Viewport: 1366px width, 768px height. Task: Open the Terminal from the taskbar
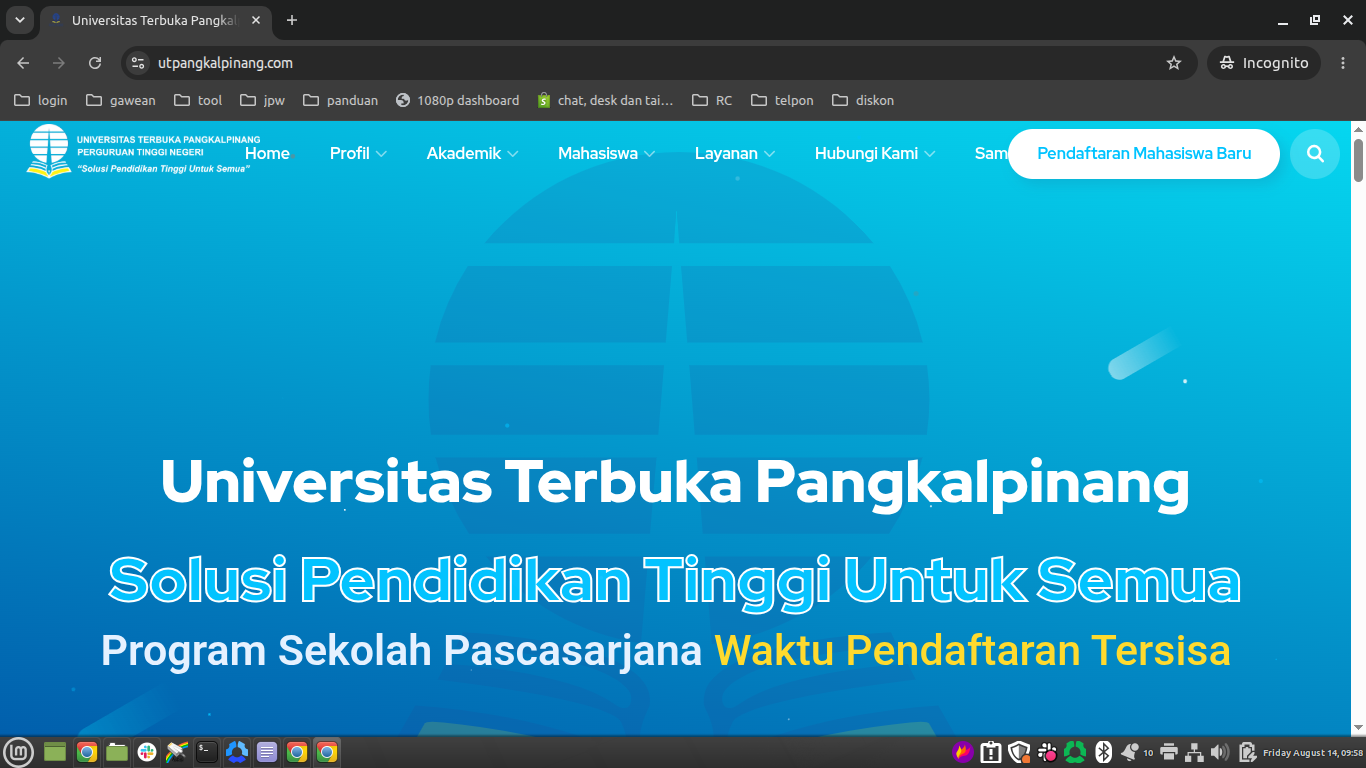click(207, 752)
